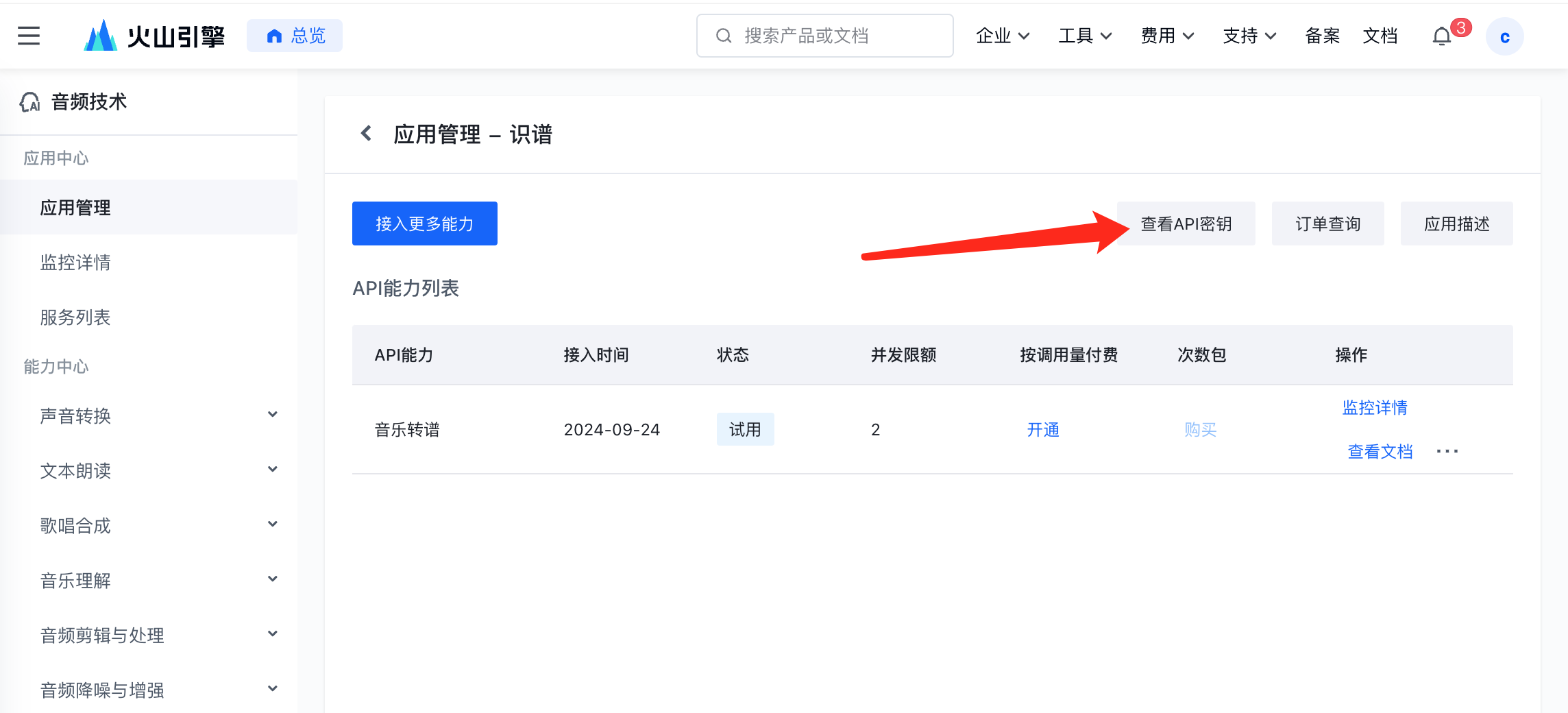Click the 开通 pay-per-use link
The width and height of the screenshot is (1568, 713).
[x=1042, y=430]
